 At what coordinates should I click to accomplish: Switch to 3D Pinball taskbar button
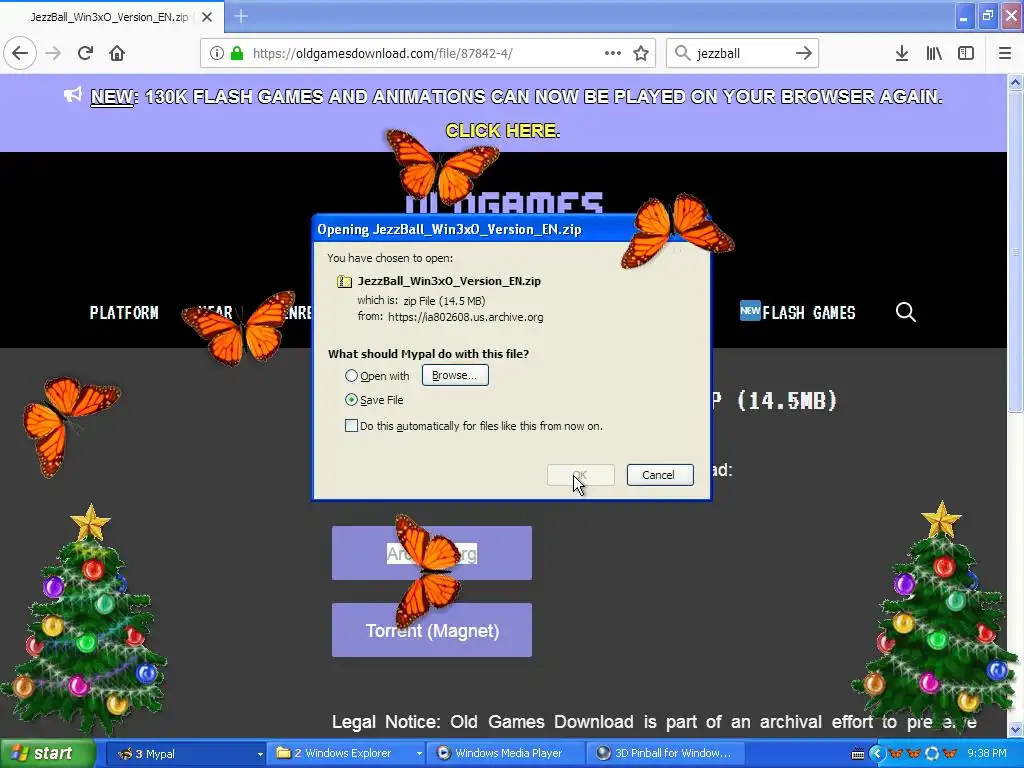[x=666, y=754]
